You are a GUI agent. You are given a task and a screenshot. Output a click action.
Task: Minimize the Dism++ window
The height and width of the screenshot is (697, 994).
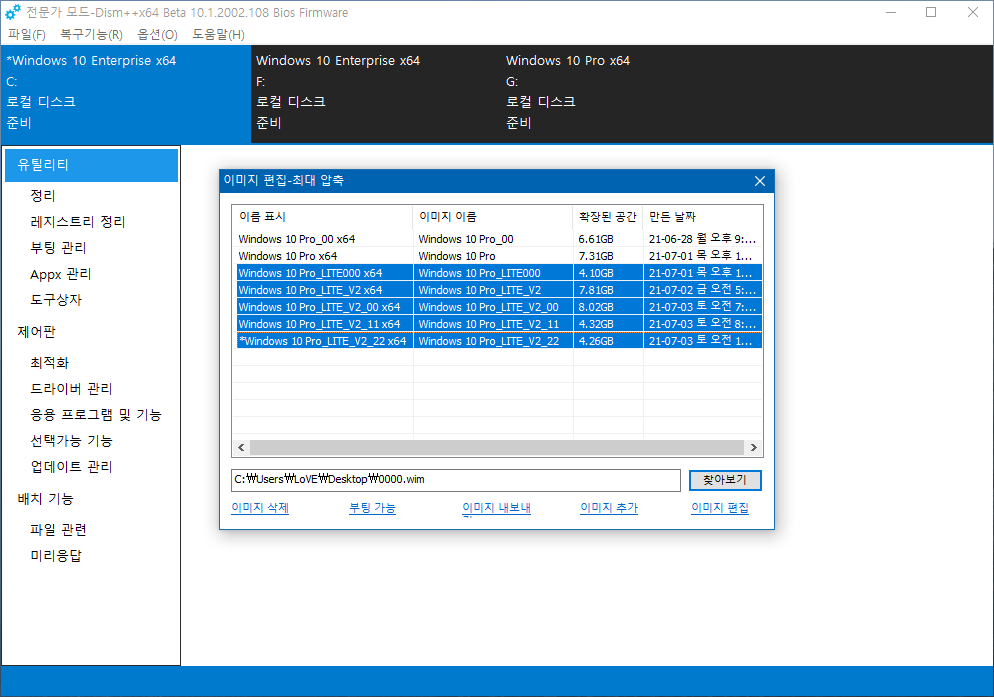[x=891, y=12]
